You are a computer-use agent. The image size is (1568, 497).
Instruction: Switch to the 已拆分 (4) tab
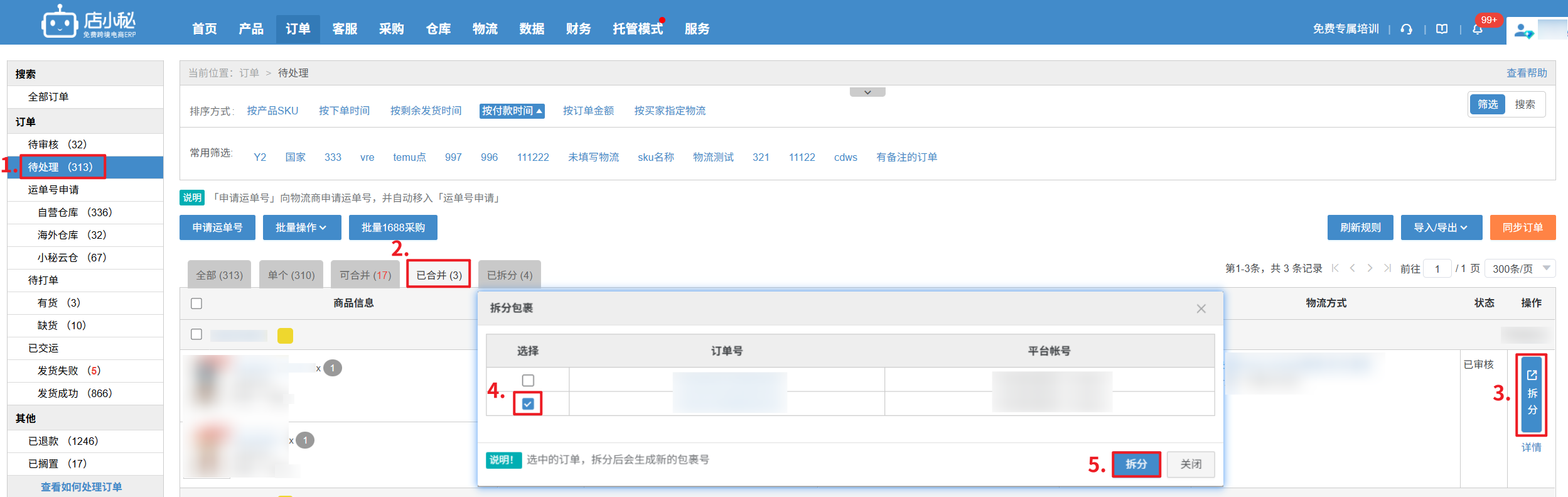coord(509,275)
